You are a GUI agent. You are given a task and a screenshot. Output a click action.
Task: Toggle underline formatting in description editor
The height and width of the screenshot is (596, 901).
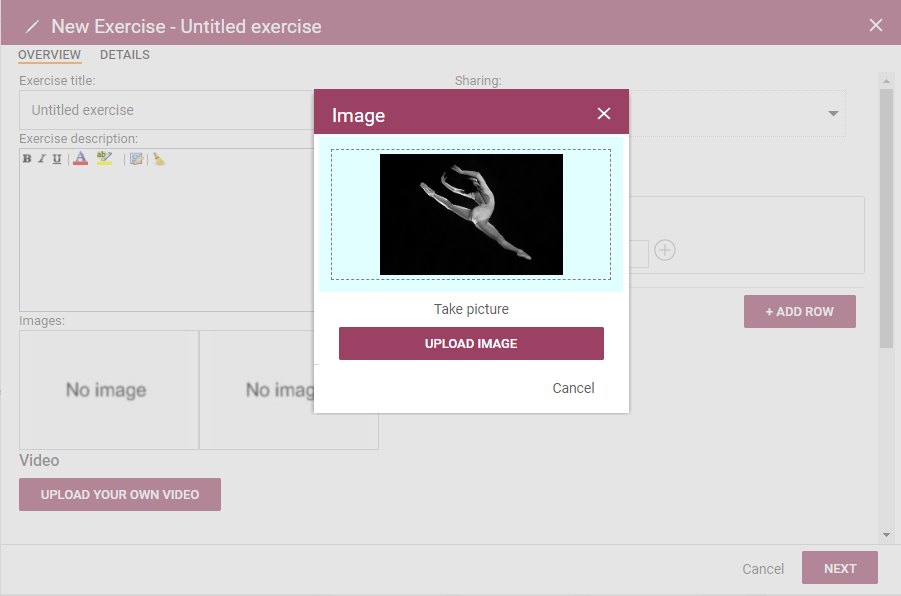[57, 159]
